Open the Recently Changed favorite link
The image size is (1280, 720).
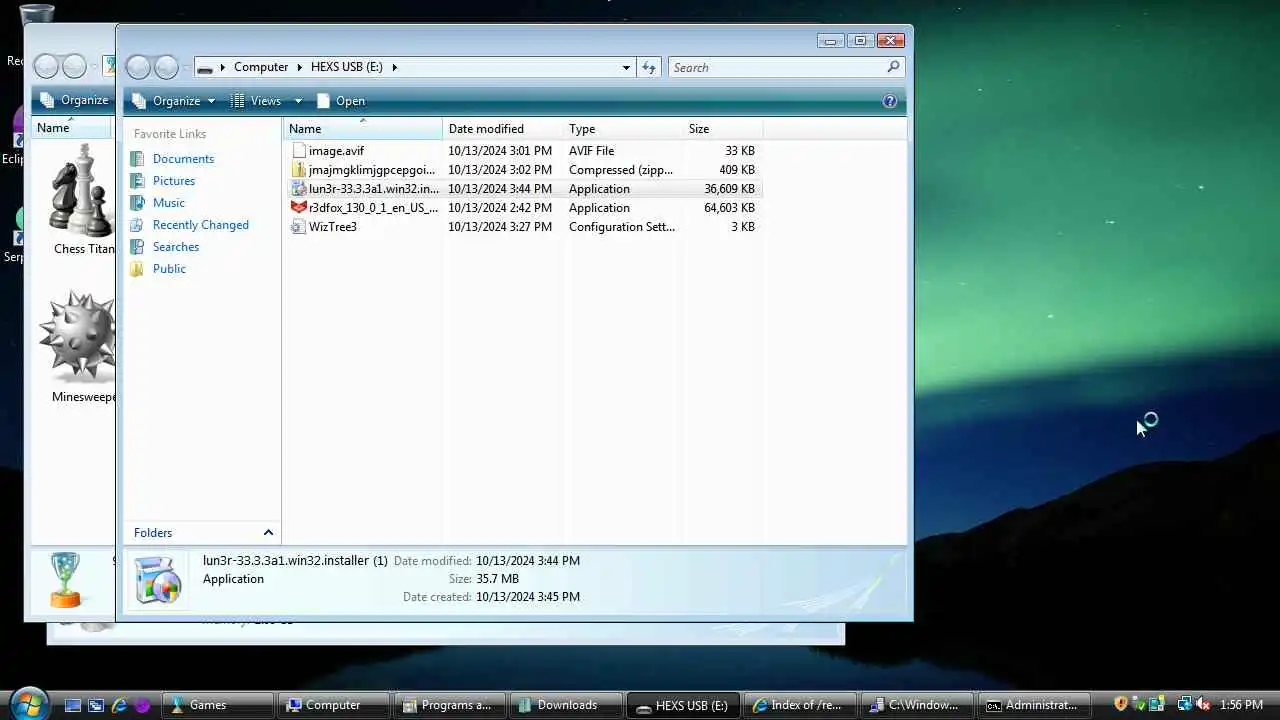pyautogui.click(x=201, y=225)
